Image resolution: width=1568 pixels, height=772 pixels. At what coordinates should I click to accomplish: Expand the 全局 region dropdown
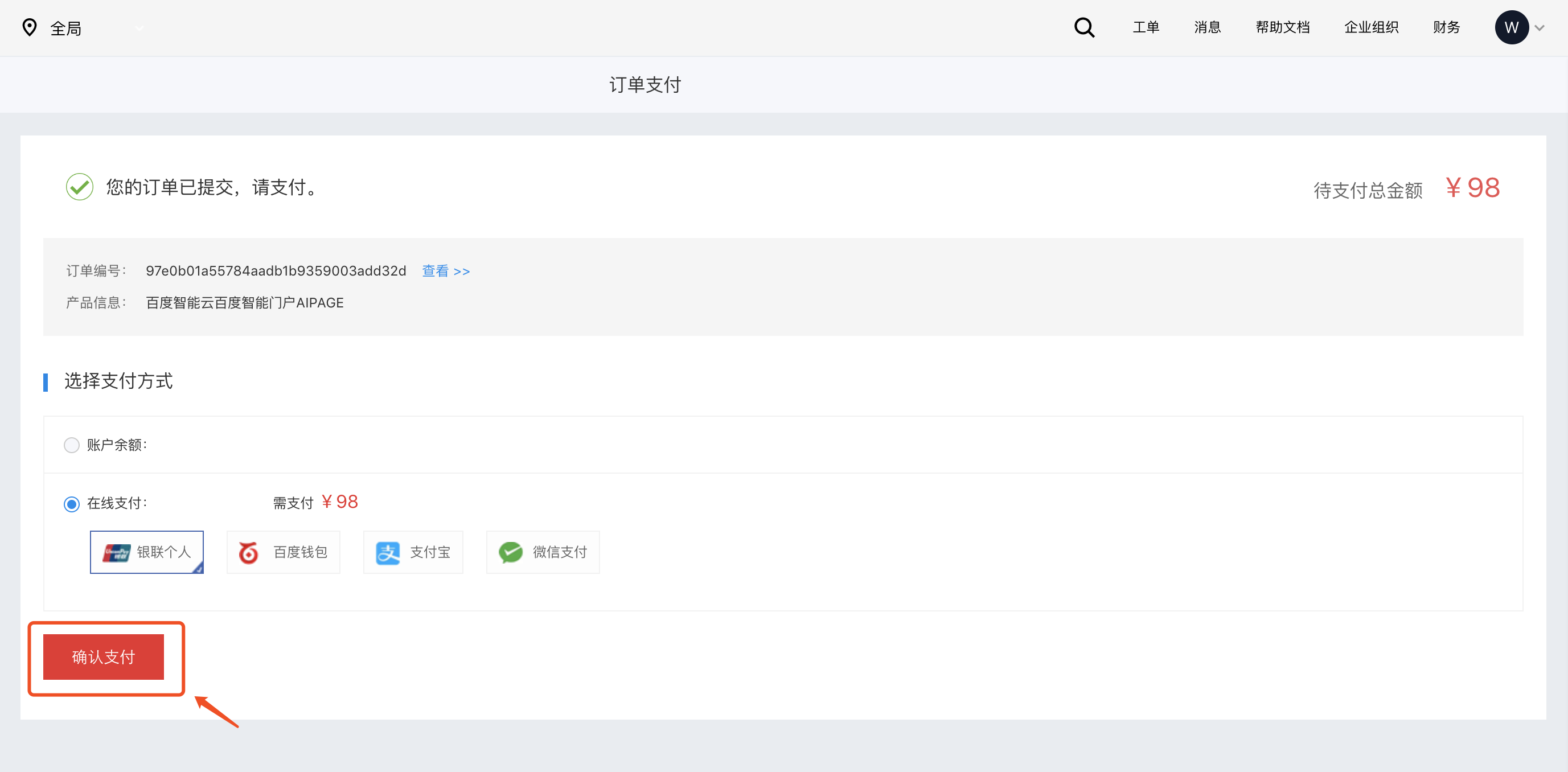pyautogui.click(x=139, y=28)
